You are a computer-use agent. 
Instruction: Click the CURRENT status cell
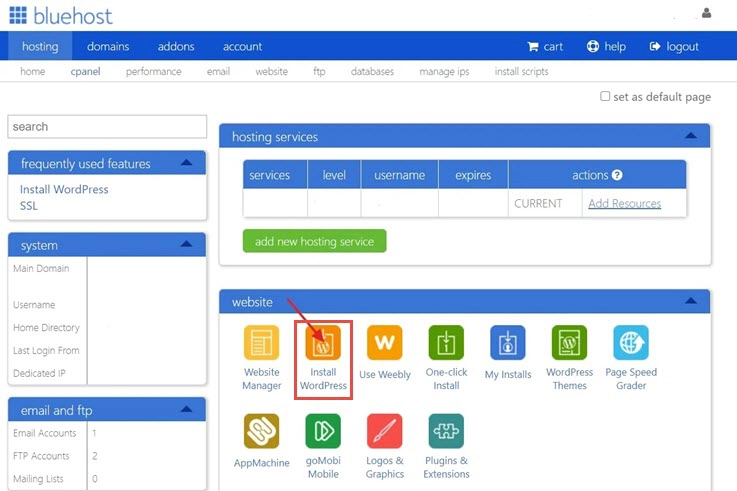pyautogui.click(x=545, y=203)
